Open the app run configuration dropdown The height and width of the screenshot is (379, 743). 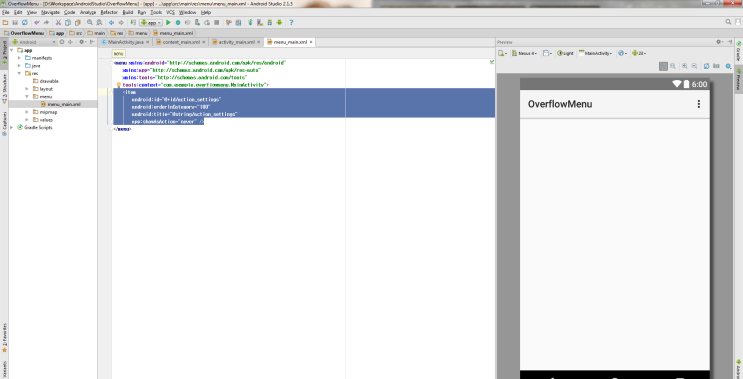151,22
